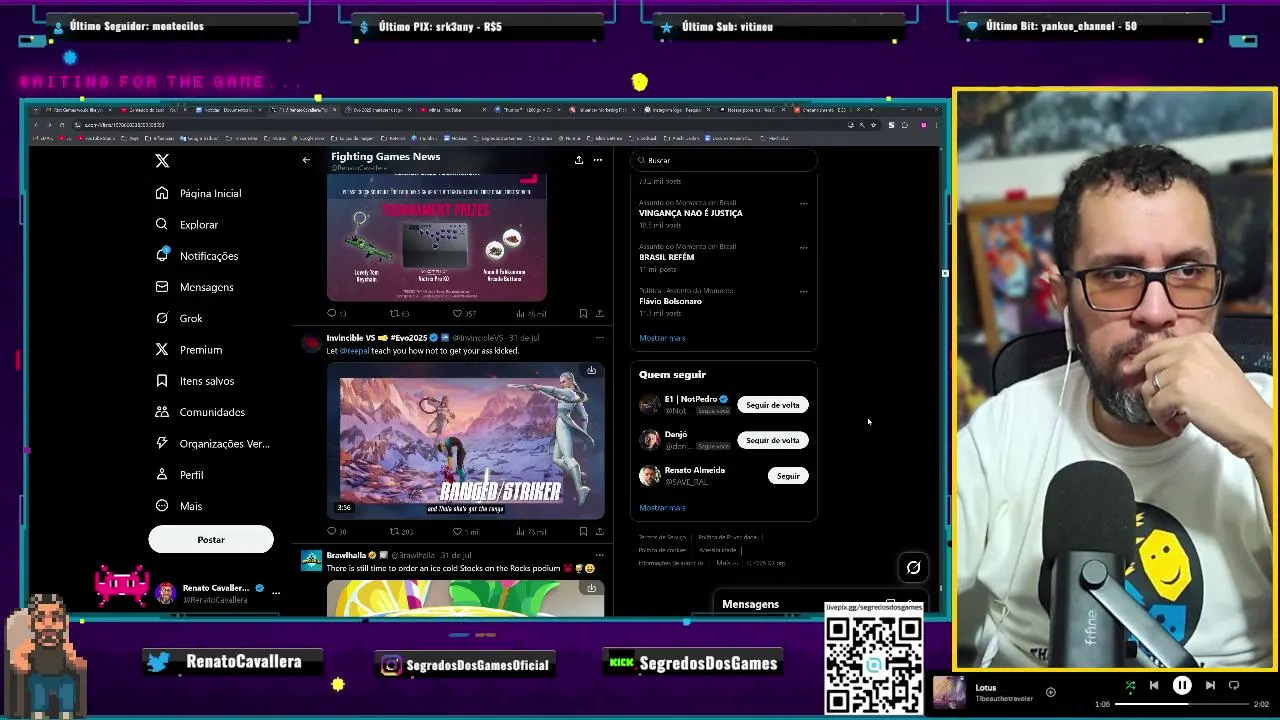Image resolution: width=1280 pixels, height=720 pixels.
Task: Share the Invincible VS post
Action: 599,532
